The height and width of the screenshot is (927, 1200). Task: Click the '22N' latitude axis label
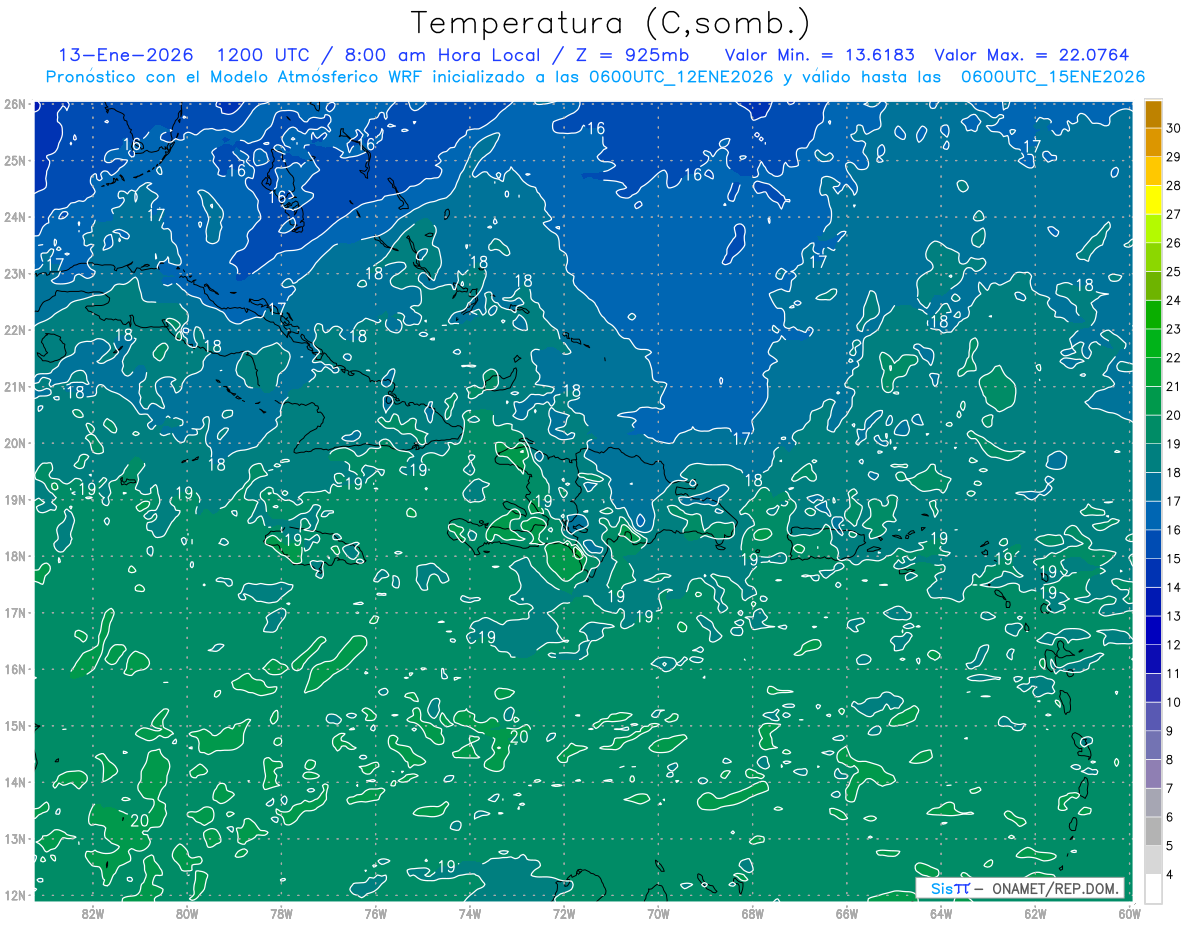(15, 330)
